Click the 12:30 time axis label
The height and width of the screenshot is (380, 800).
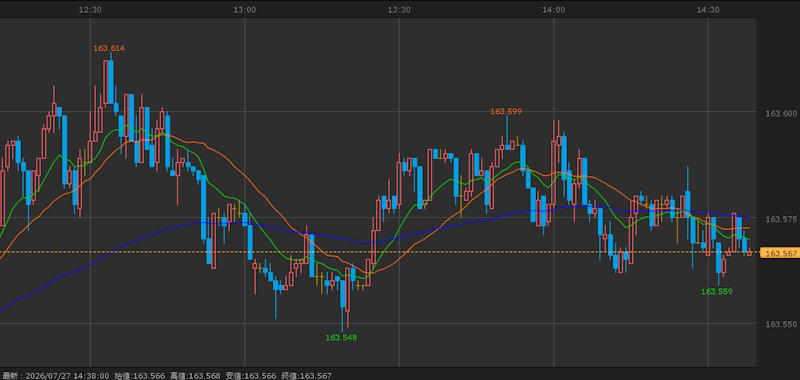(x=90, y=10)
